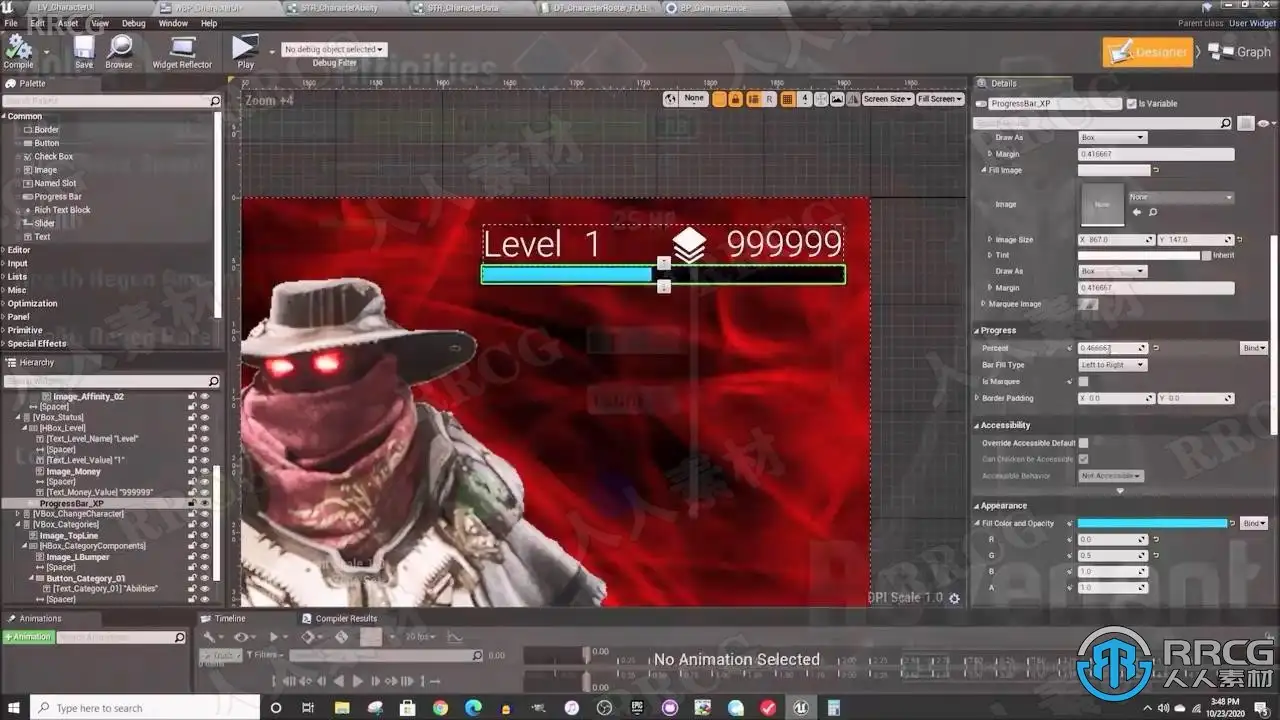The image size is (1280, 720).
Task: Toggle the Is Variable checkbox
Action: [x=1131, y=104]
